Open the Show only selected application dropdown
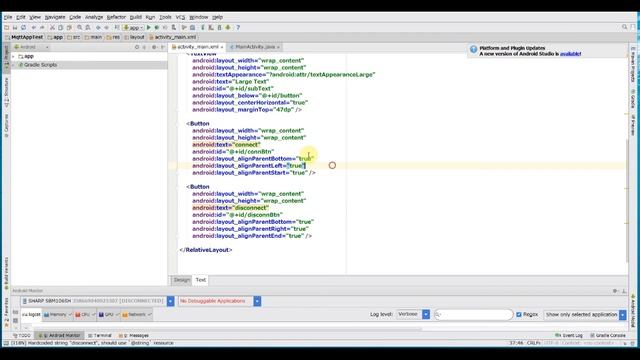This screenshot has height=360, width=640. click(622, 314)
